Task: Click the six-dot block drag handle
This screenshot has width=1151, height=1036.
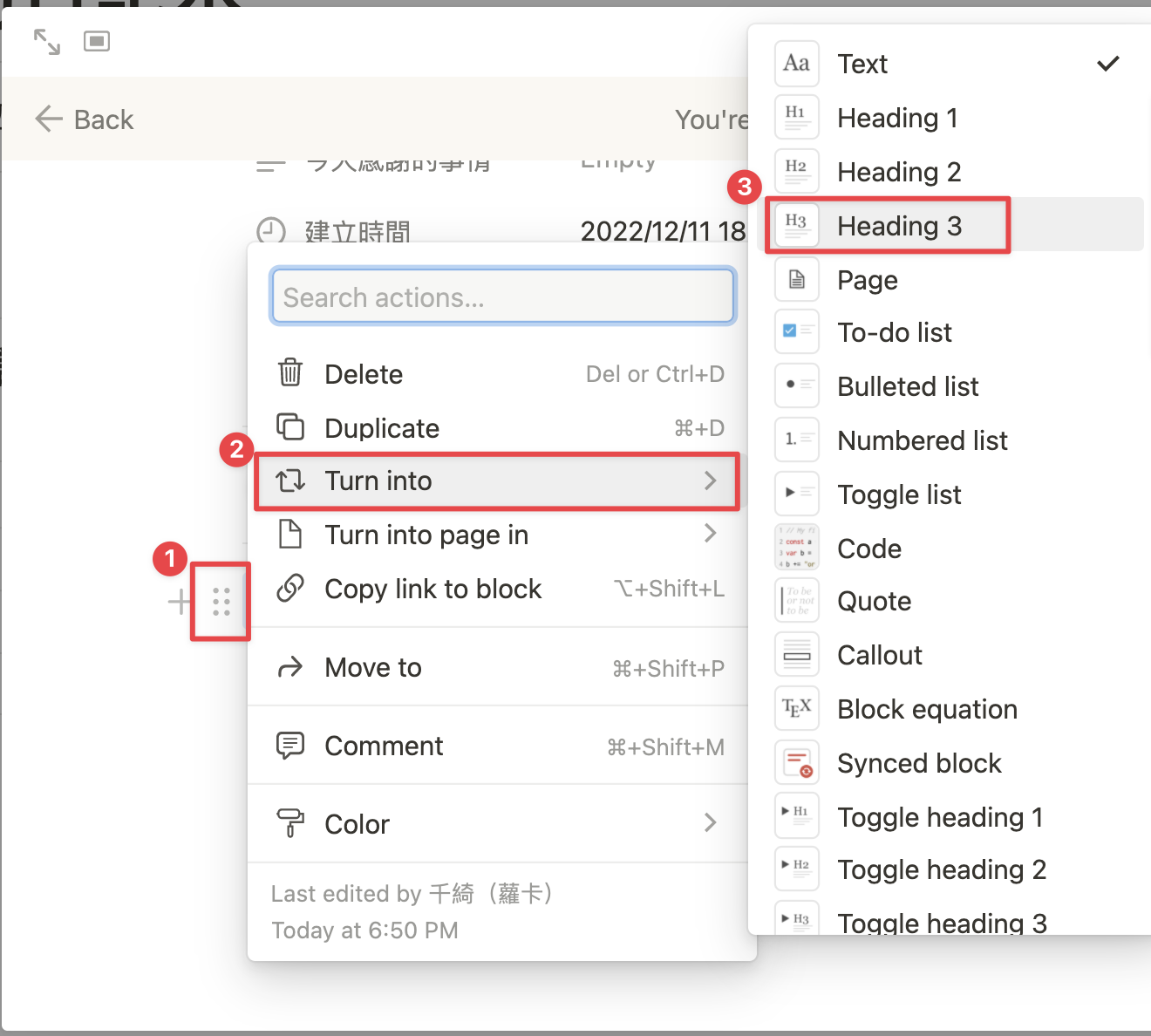Action: pyautogui.click(x=221, y=602)
